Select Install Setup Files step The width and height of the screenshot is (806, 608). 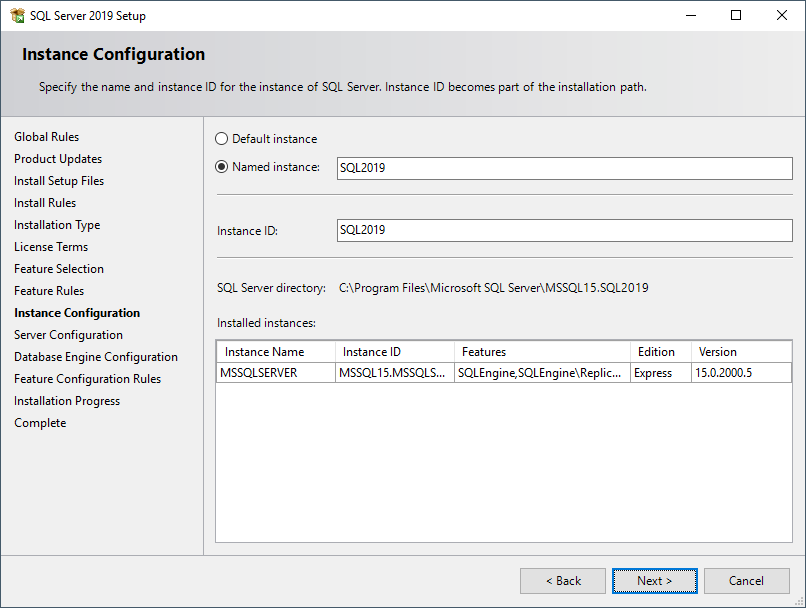point(59,181)
